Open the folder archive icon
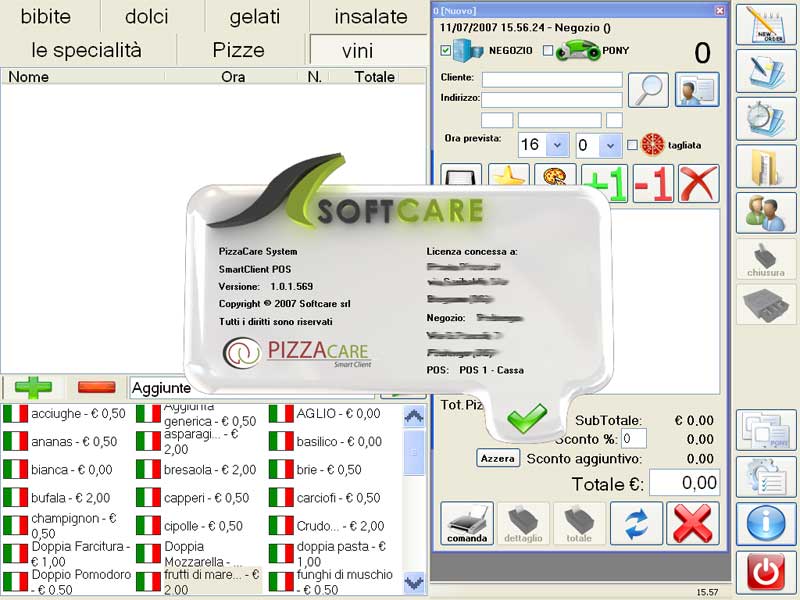 click(x=766, y=166)
